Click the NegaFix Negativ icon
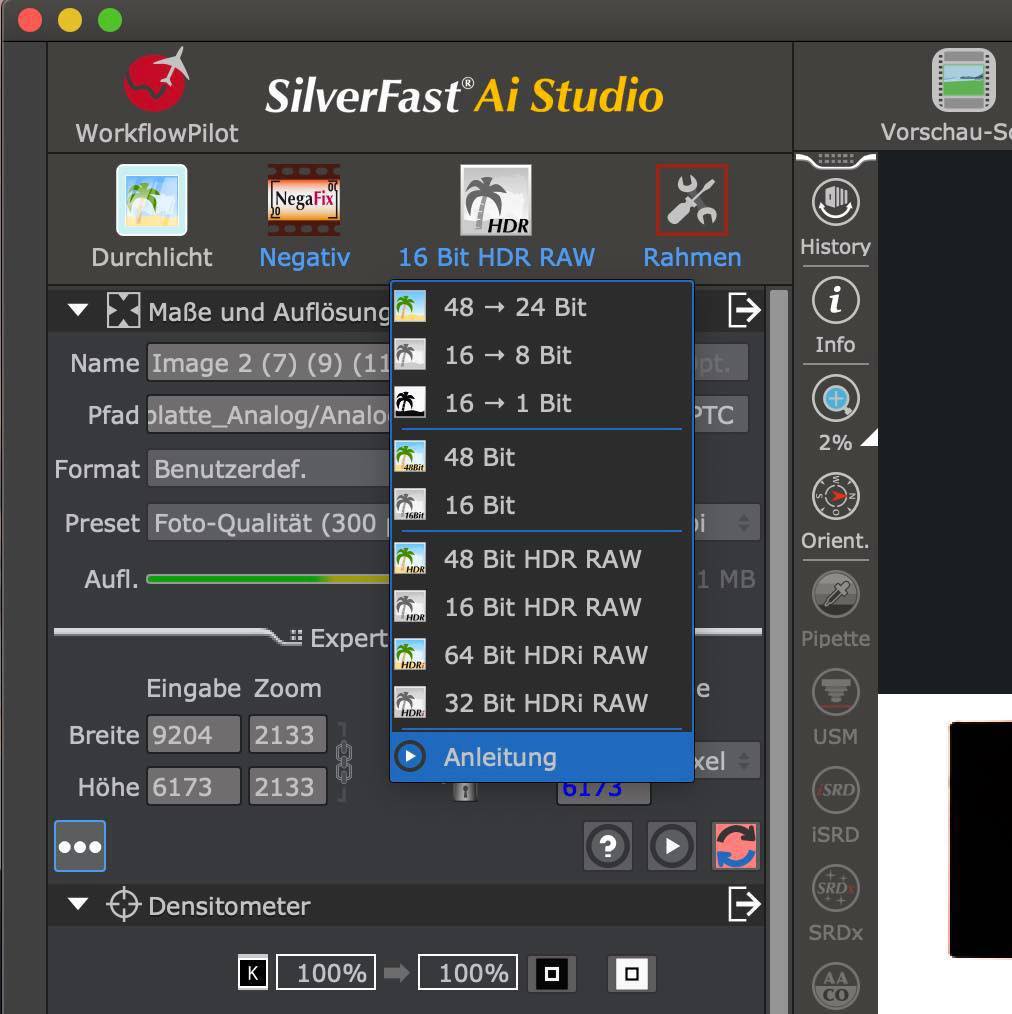Screen dimensions: 1012x1014 (x=304, y=200)
